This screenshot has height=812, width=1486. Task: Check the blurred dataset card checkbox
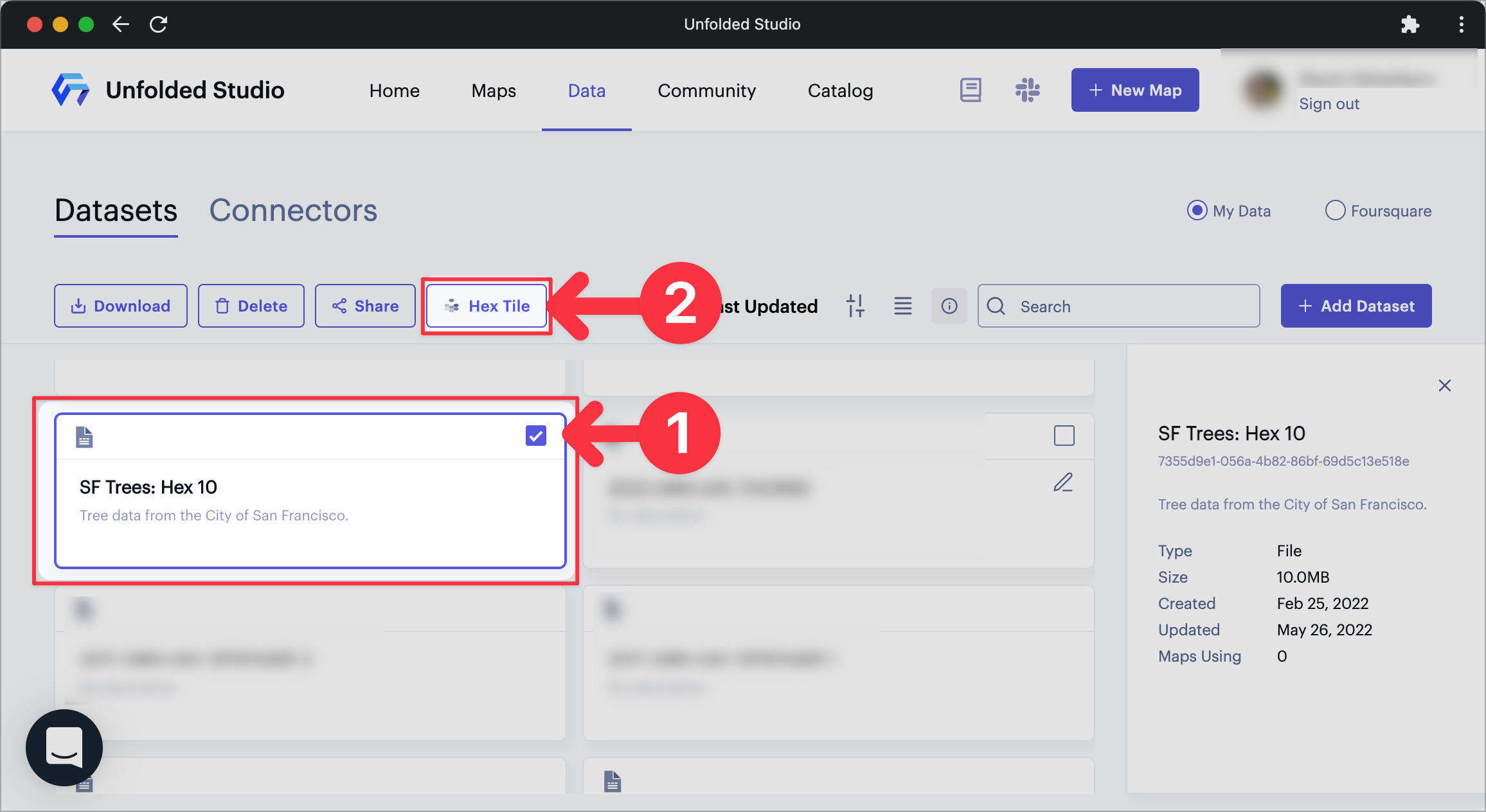[1064, 436]
